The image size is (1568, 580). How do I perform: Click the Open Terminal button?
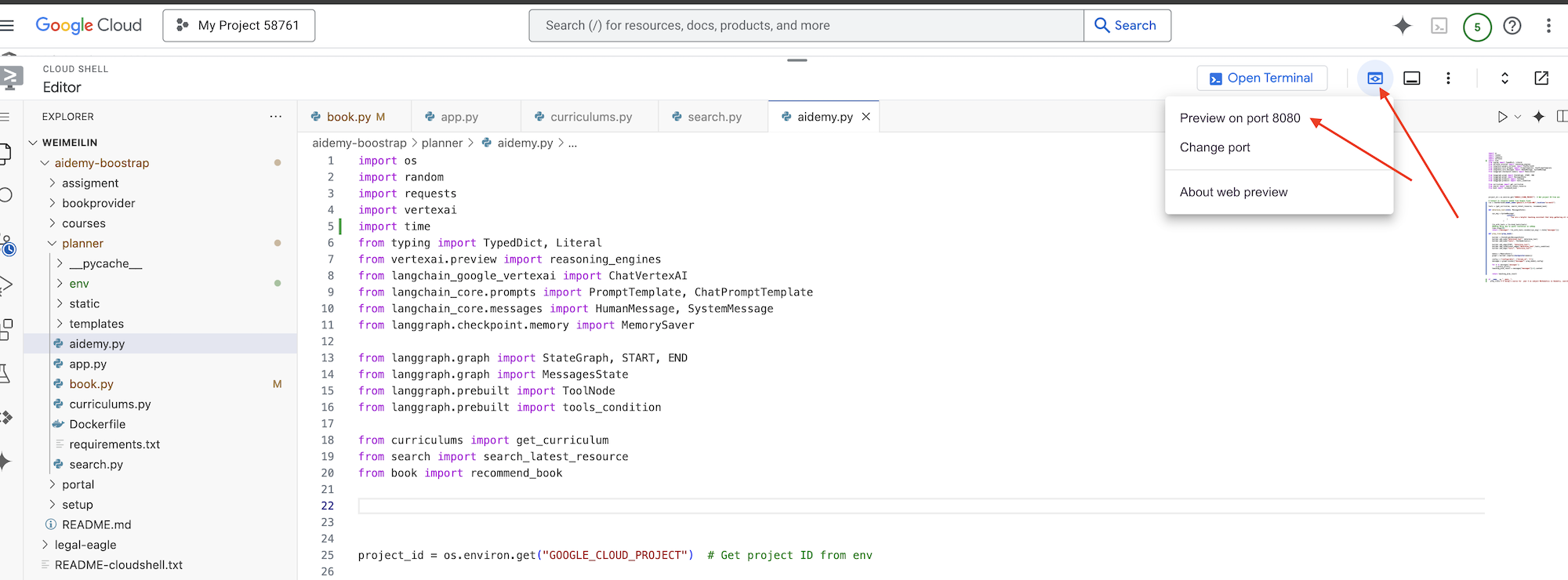(1261, 78)
